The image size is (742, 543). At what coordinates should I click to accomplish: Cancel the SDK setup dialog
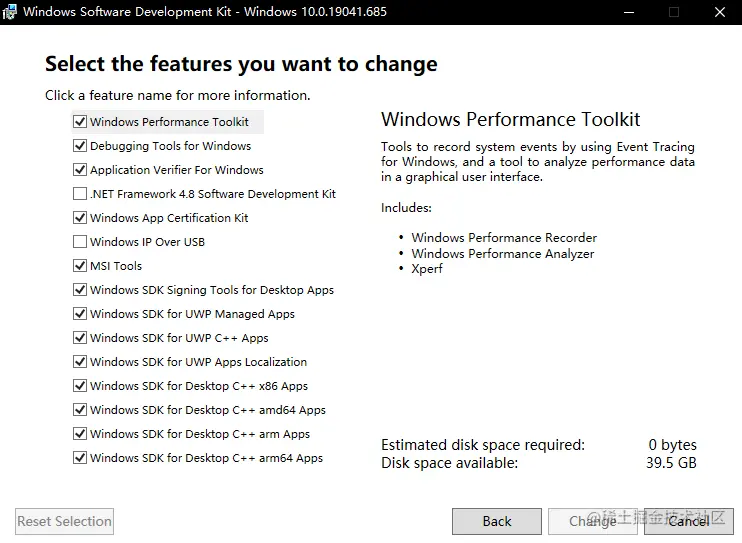pos(689,521)
